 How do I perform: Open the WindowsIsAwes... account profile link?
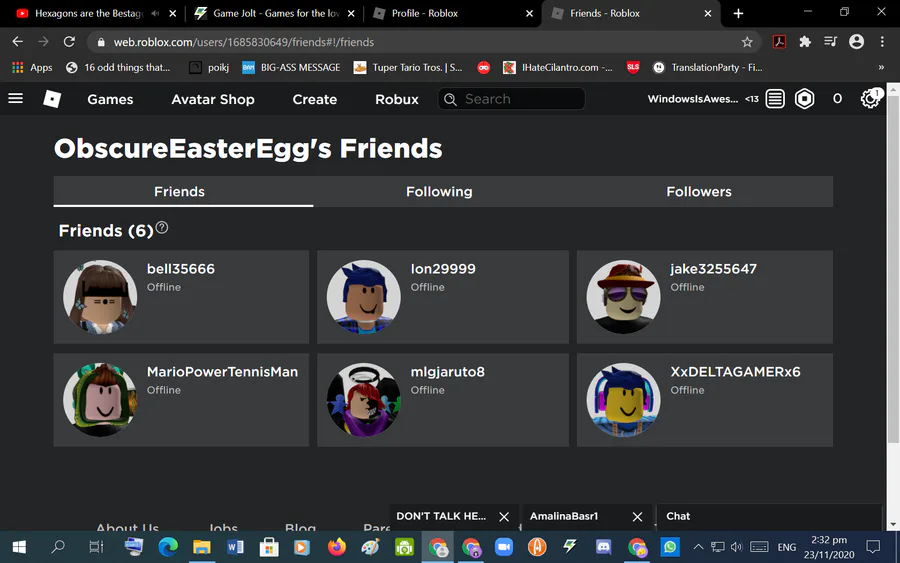(693, 99)
